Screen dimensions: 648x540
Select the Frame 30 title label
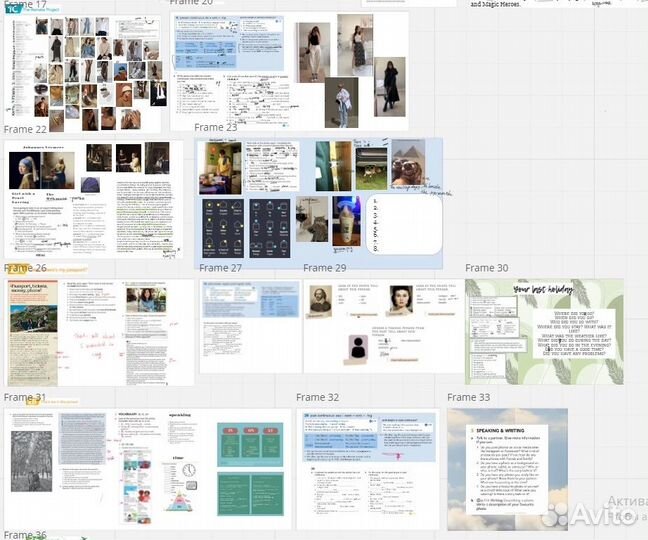tap(487, 268)
